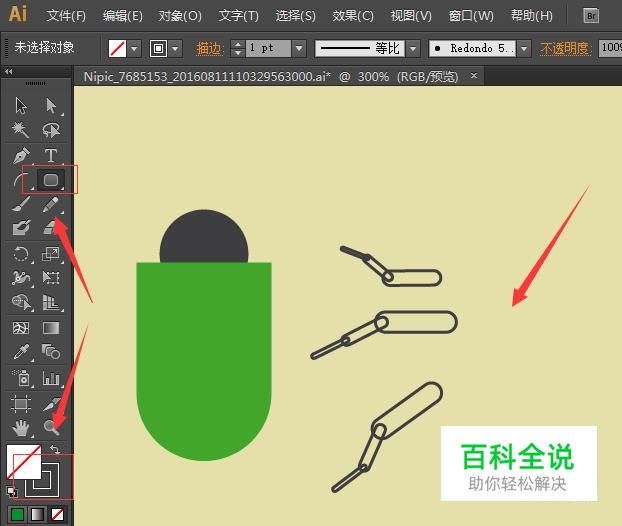This screenshot has height=526, width=622.
Task: Select the Slice tool
Action: pos(51,403)
